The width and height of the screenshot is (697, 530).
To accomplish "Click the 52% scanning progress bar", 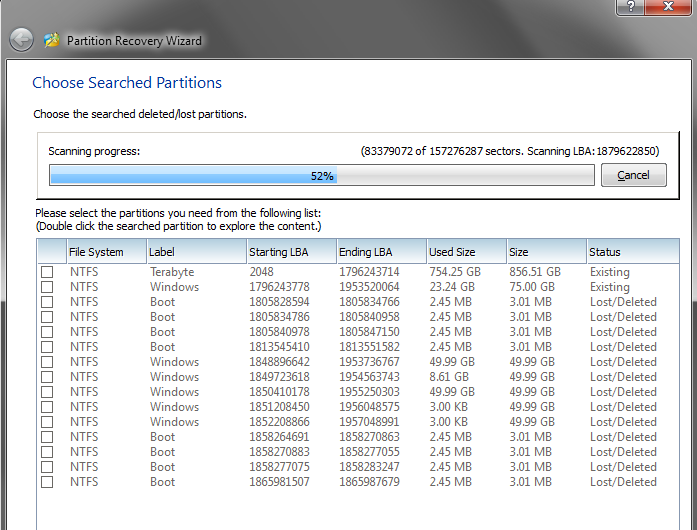I will coord(322,175).
